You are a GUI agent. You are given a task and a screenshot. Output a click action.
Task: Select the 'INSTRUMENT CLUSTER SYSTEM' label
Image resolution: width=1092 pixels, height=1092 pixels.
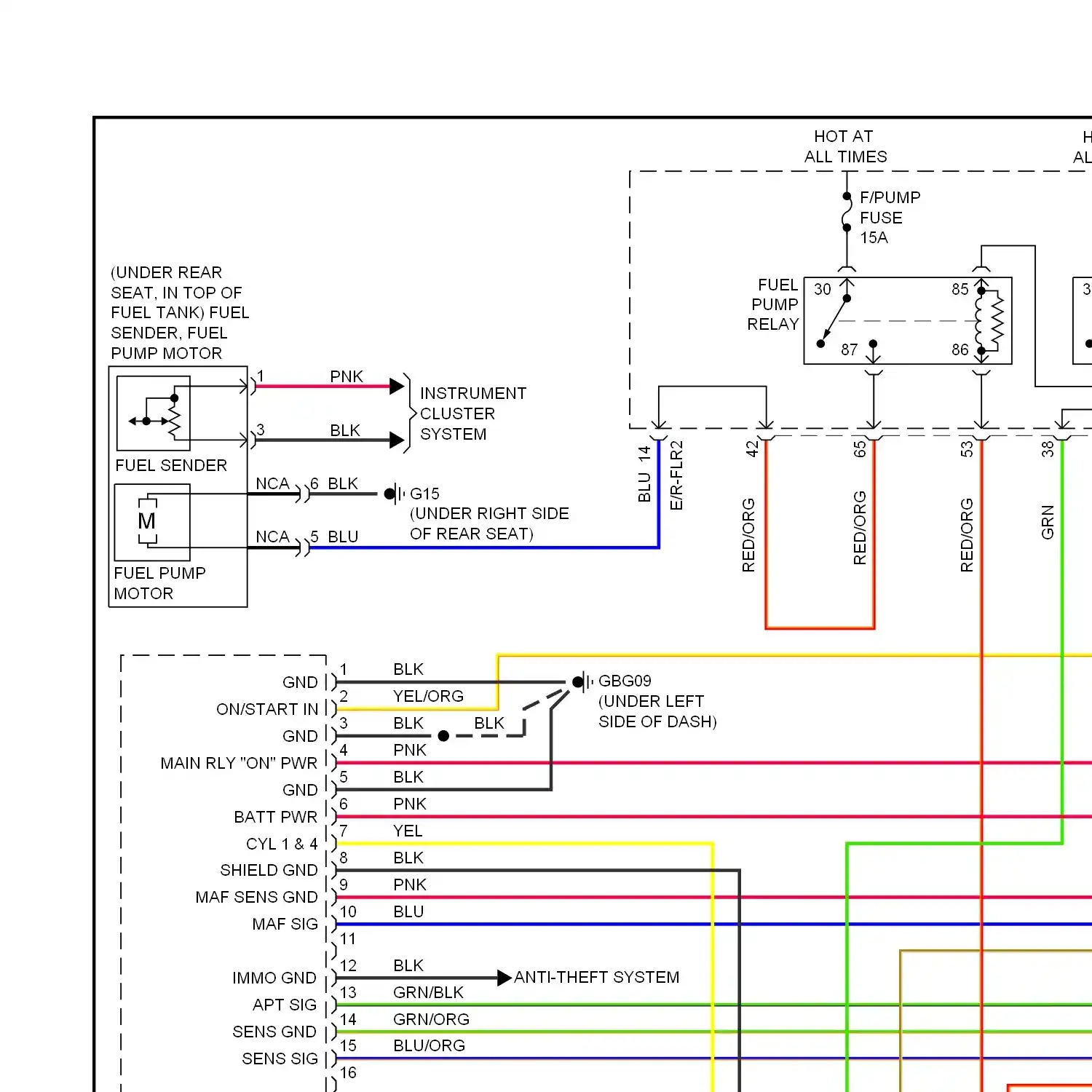click(472, 414)
